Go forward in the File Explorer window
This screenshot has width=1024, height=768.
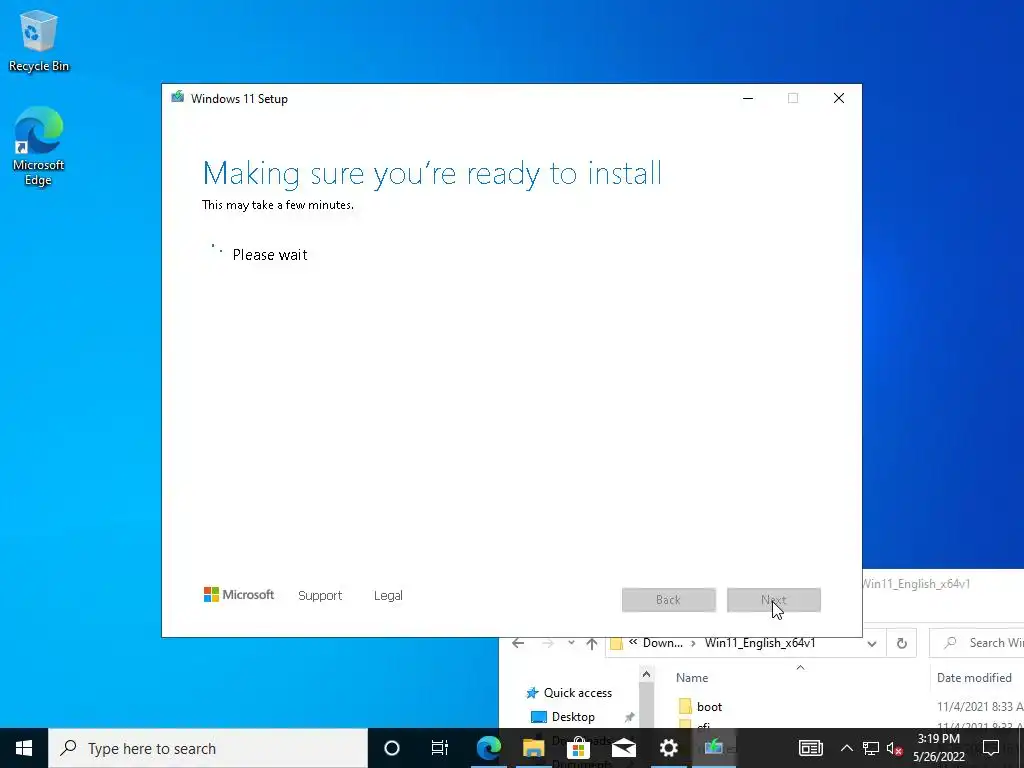pyautogui.click(x=548, y=643)
